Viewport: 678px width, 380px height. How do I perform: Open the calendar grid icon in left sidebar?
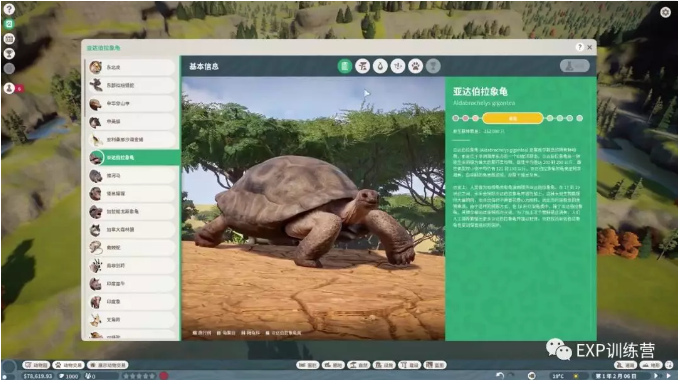click(9, 39)
